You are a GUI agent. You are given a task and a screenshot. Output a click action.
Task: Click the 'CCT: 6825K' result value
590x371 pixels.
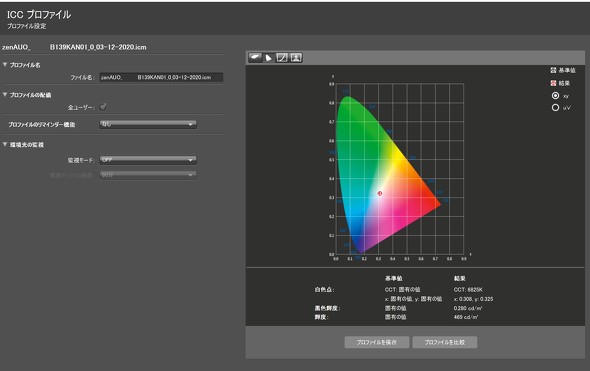(x=468, y=290)
